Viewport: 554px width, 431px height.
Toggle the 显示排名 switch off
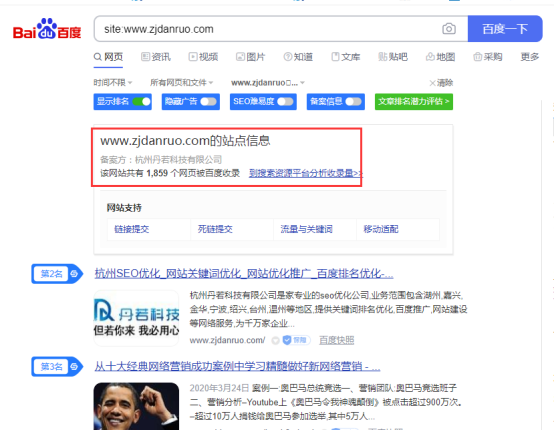[x=141, y=102]
